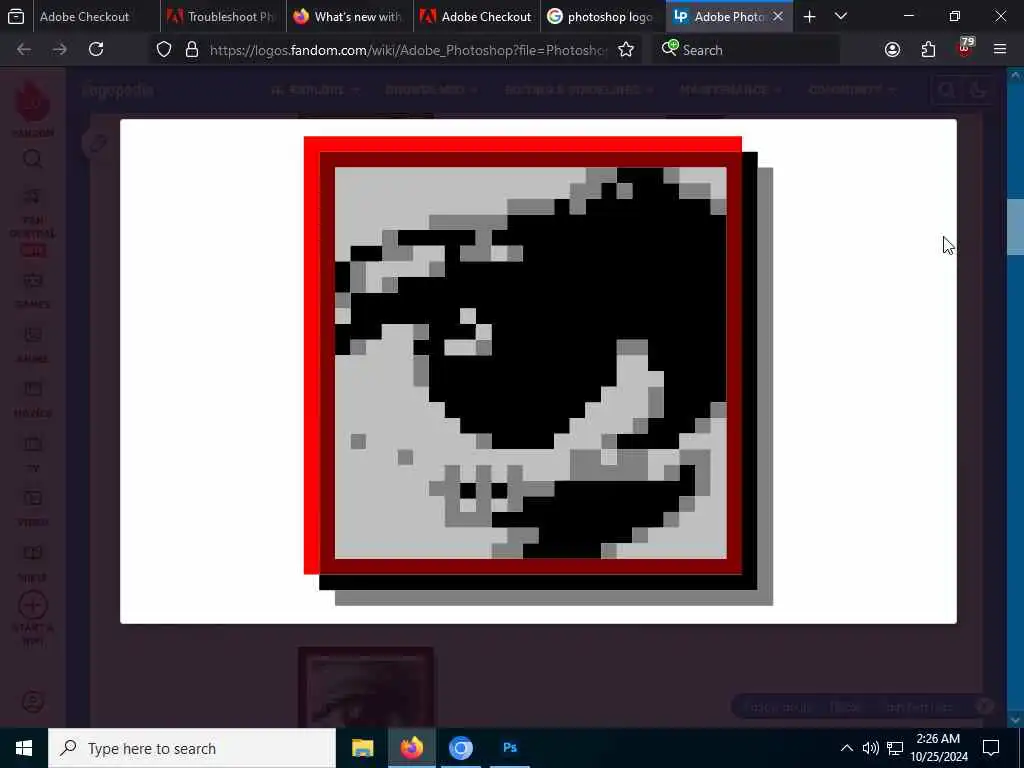Image resolution: width=1024 pixels, height=768 pixels.
Task: Toggle the wiki dark mode moon
Action: pos(978,90)
